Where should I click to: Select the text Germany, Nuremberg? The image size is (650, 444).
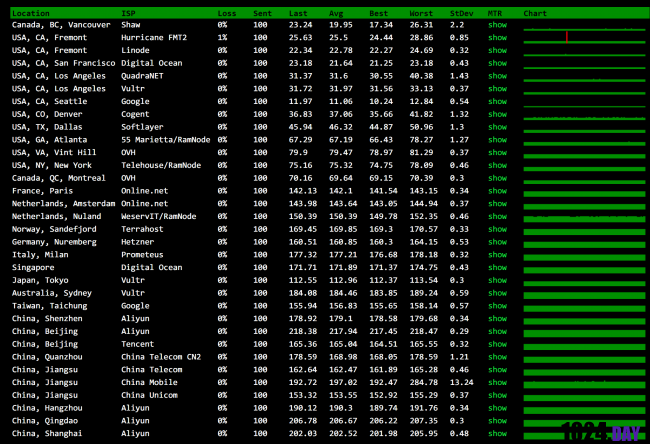(54, 242)
